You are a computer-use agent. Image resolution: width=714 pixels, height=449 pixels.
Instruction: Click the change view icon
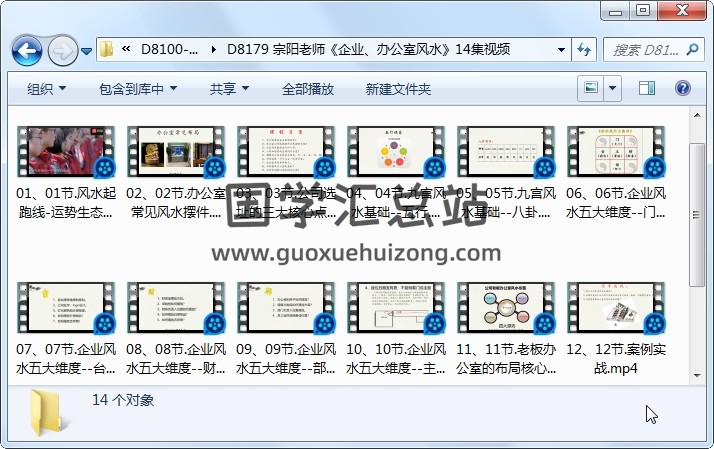[591, 88]
